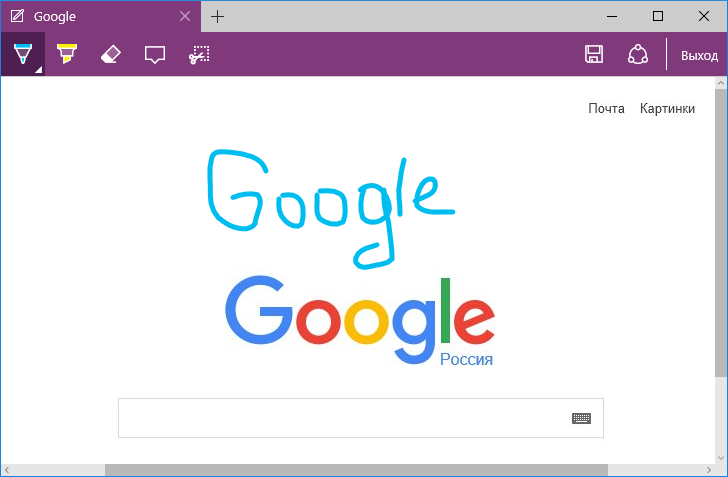Minimize the browser window
728x477 pixels.
point(612,16)
